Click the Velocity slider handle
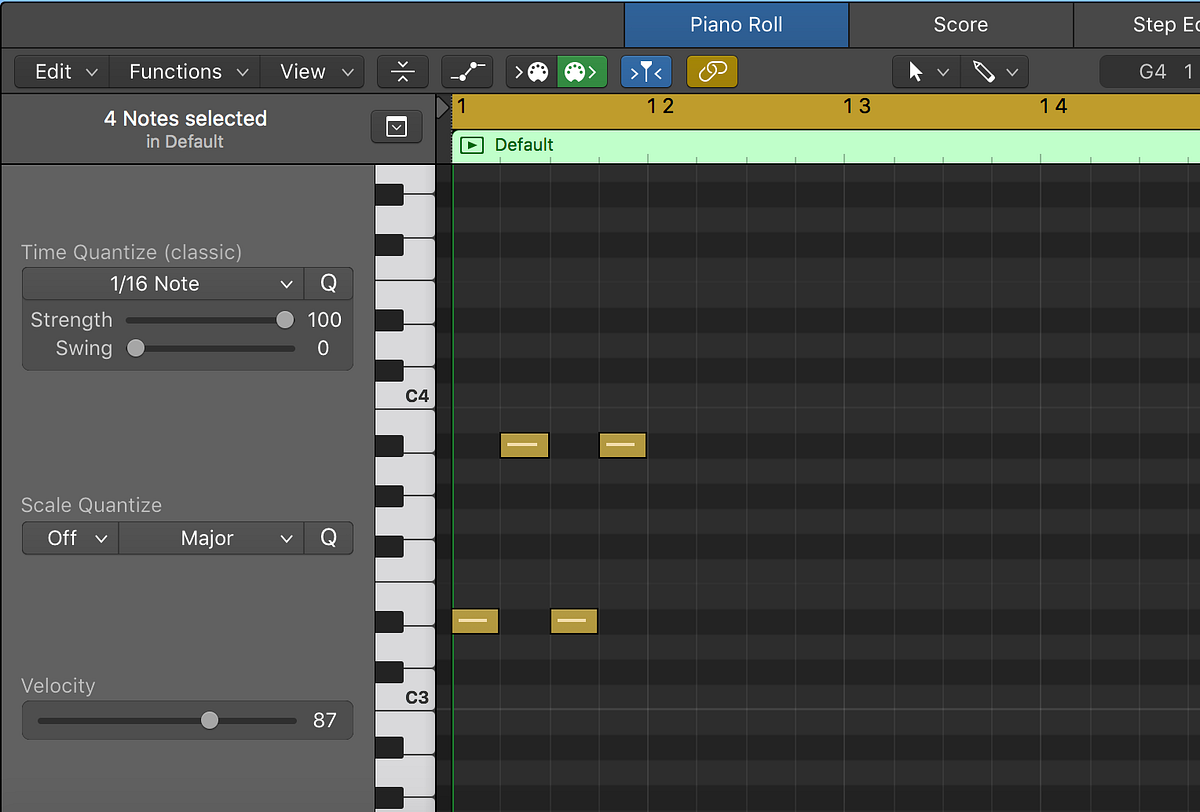The height and width of the screenshot is (812, 1200). click(x=209, y=720)
